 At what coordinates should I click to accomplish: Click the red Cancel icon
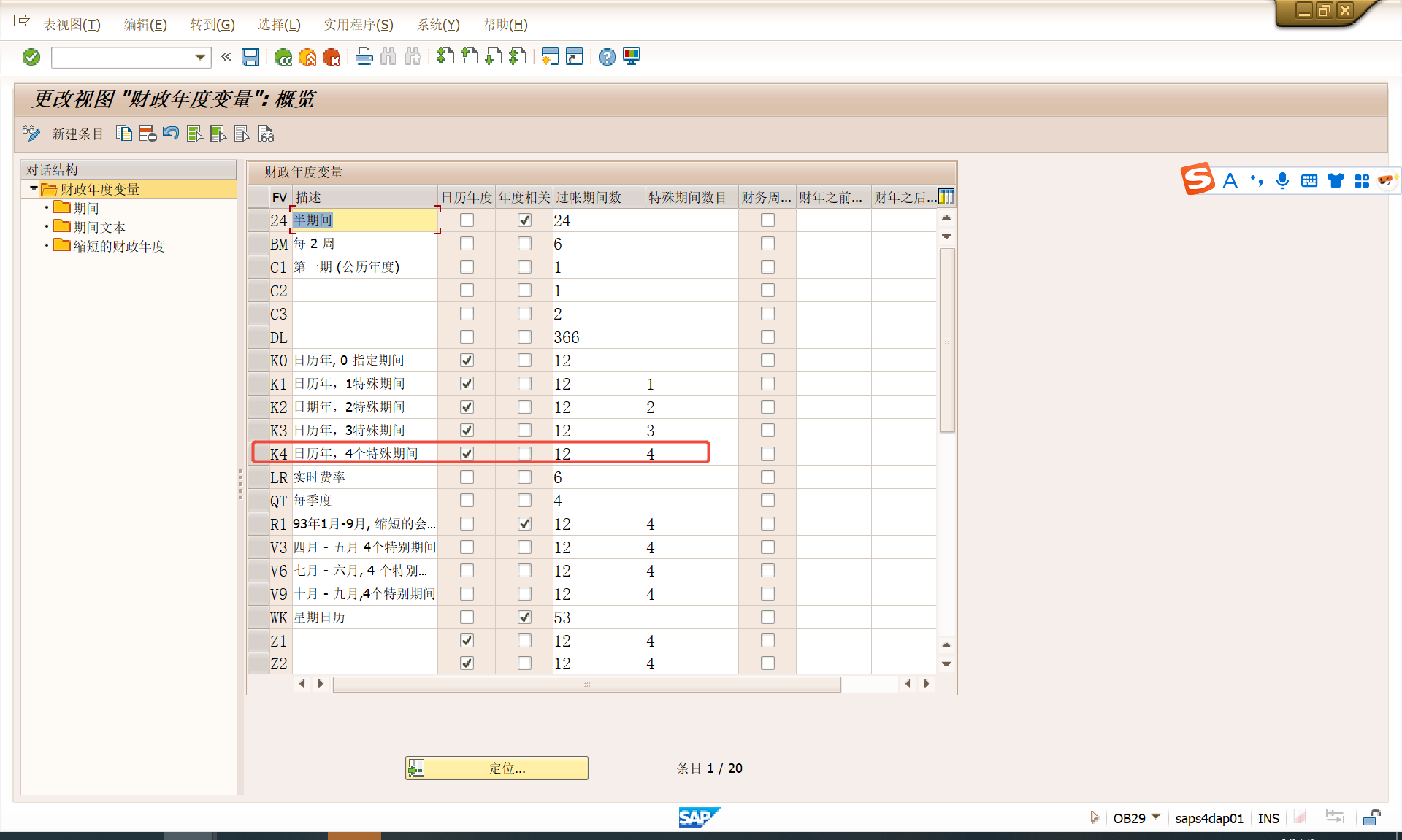pyautogui.click(x=332, y=57)
